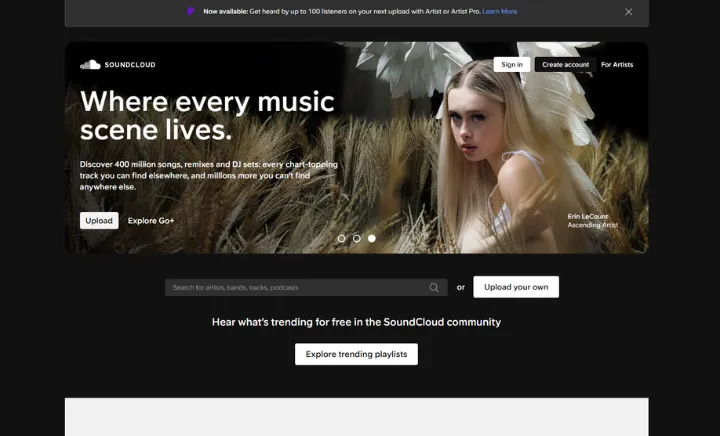Click the Sign in button
The width and height of the screenshot is (720, 436).
click(x=512, y=65)
